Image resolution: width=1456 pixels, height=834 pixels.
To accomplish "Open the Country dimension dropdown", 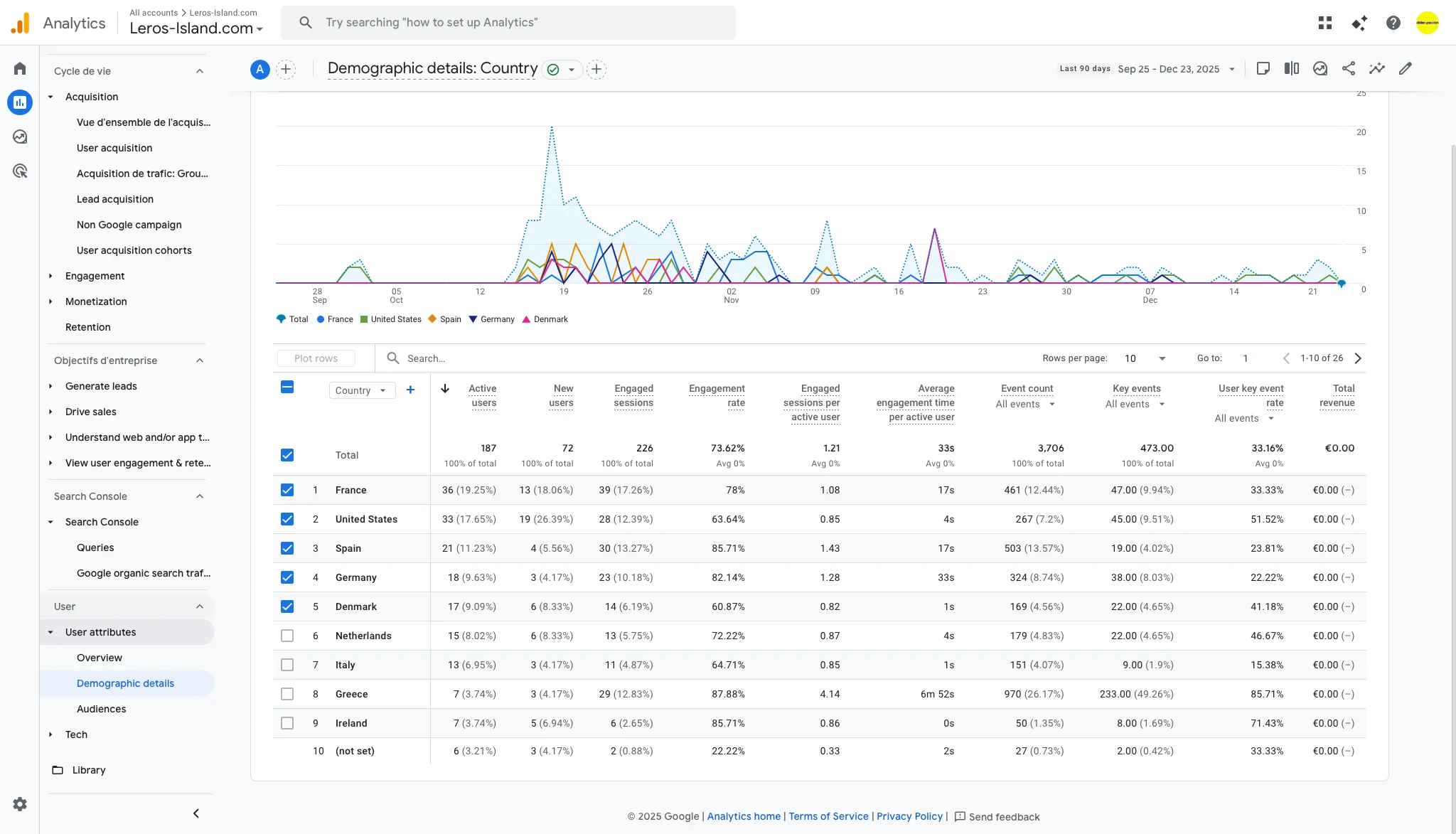I will (361, 390).
